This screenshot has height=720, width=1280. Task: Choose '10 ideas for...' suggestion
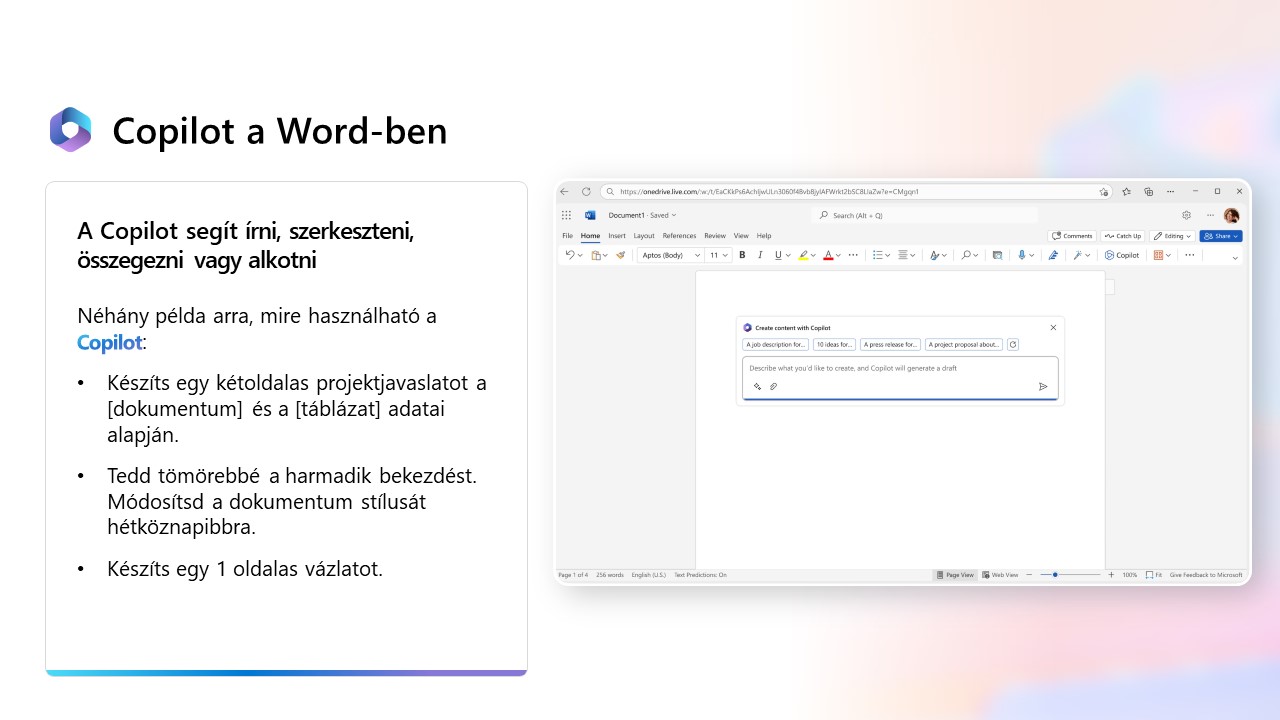pyautogui.click(x=834, y=344)
